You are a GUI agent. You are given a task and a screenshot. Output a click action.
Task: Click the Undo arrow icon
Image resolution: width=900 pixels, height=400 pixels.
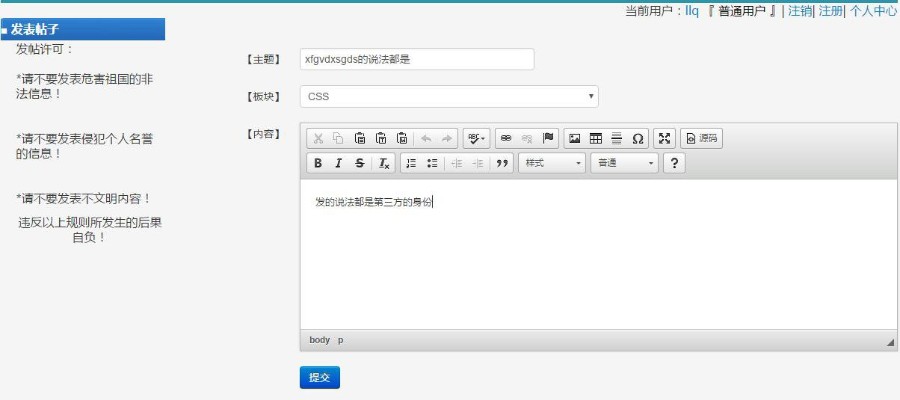click(426, 138)
